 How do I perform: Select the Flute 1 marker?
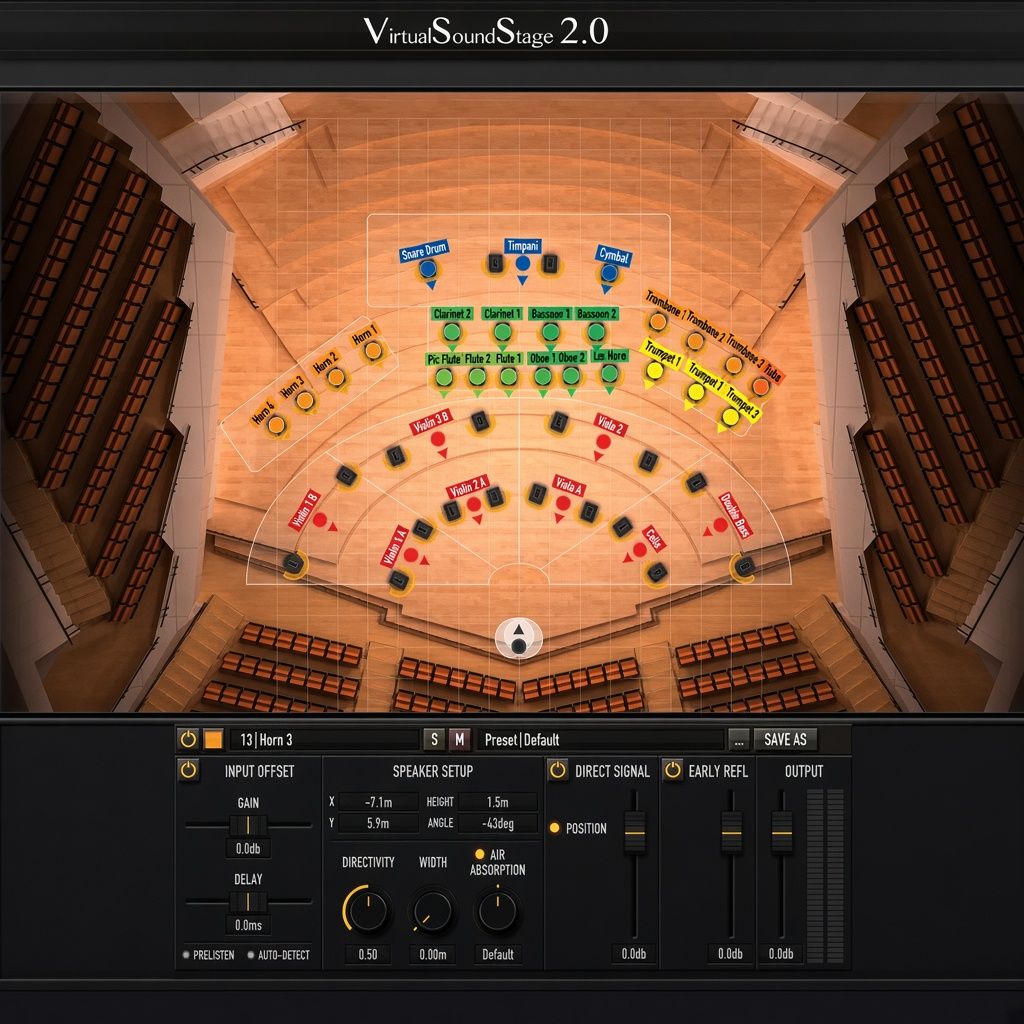(509, 376)
